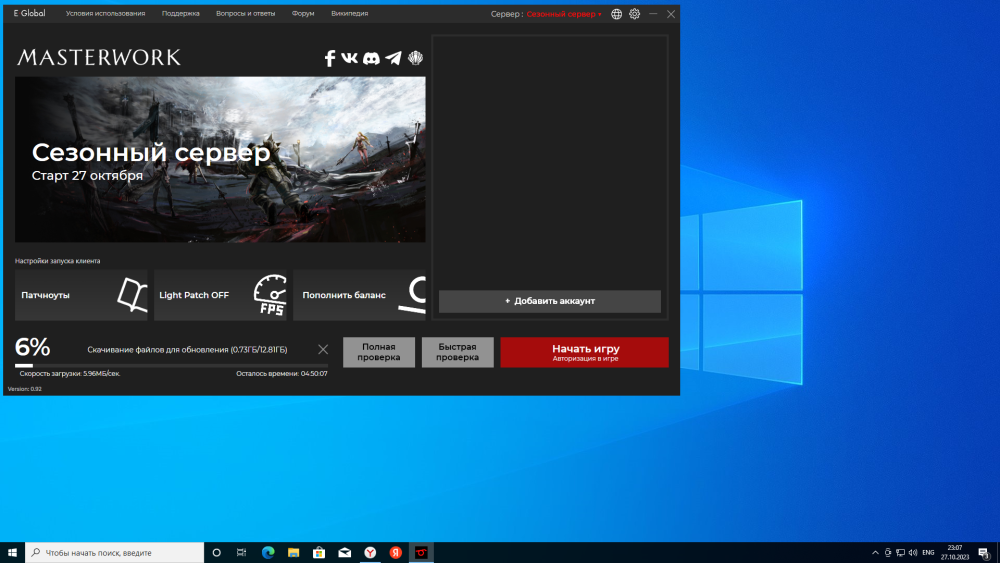This screenshot has height=563, width=1000.
Task: Open the Форум menu link
Action: pos(303,14)
